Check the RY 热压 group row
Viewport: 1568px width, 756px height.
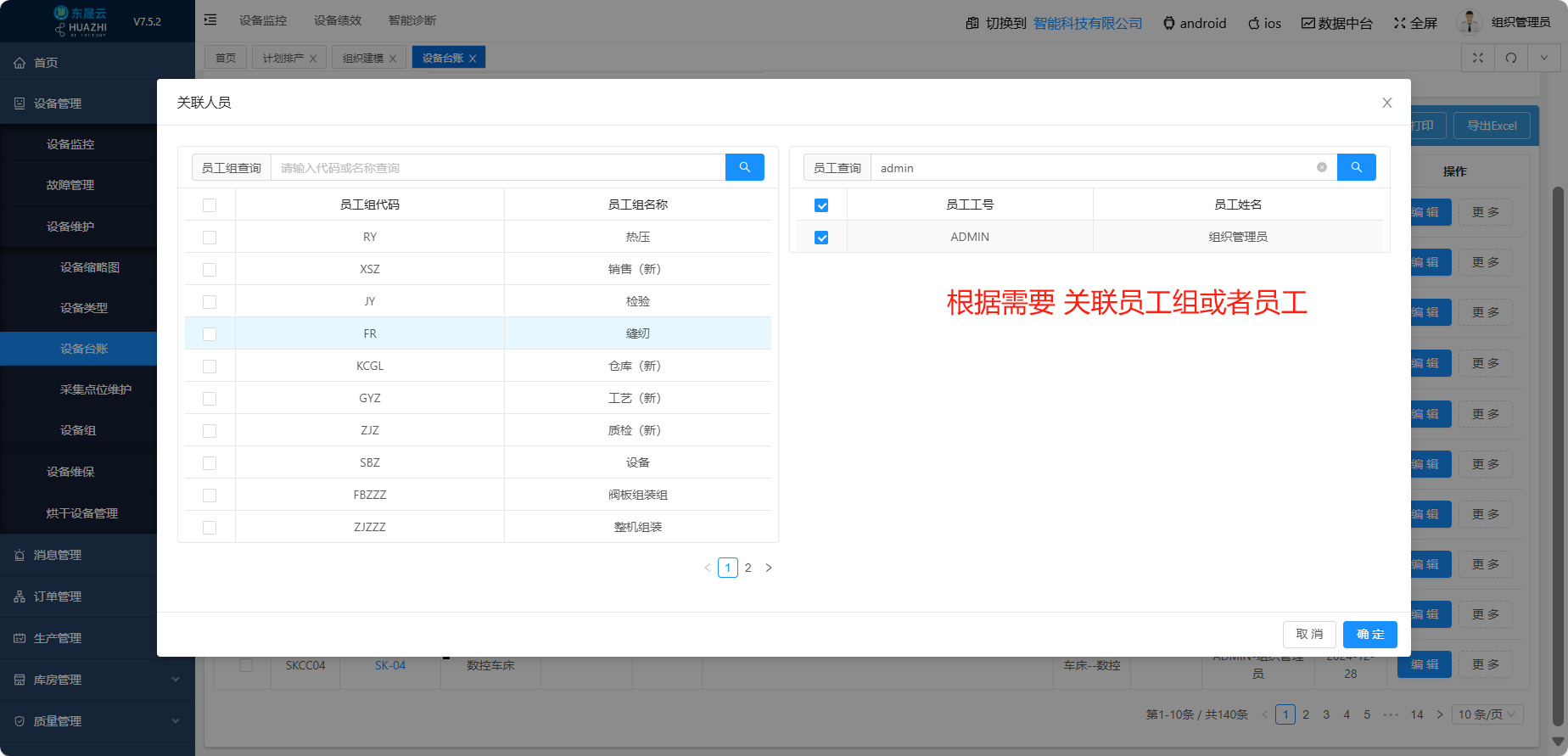pyautogui.click(x=210, y=238)
